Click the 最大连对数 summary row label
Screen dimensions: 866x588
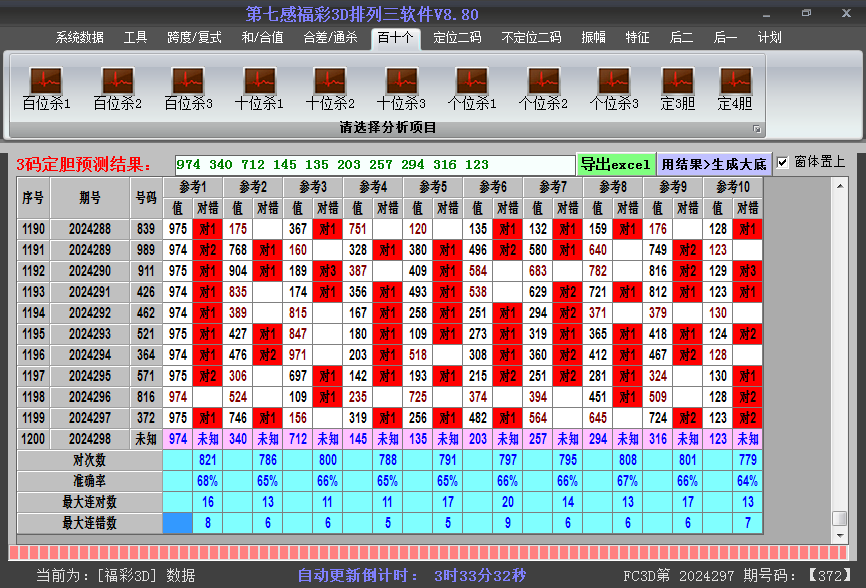click(89, 502)
